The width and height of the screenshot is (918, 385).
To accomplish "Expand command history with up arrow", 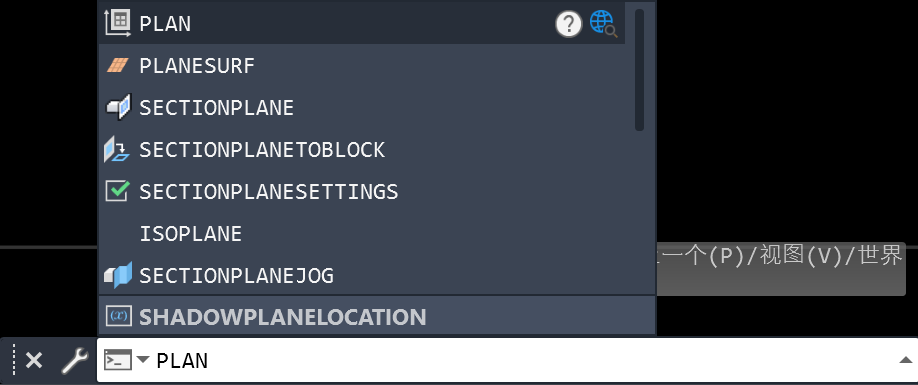I will click(906, 360).
